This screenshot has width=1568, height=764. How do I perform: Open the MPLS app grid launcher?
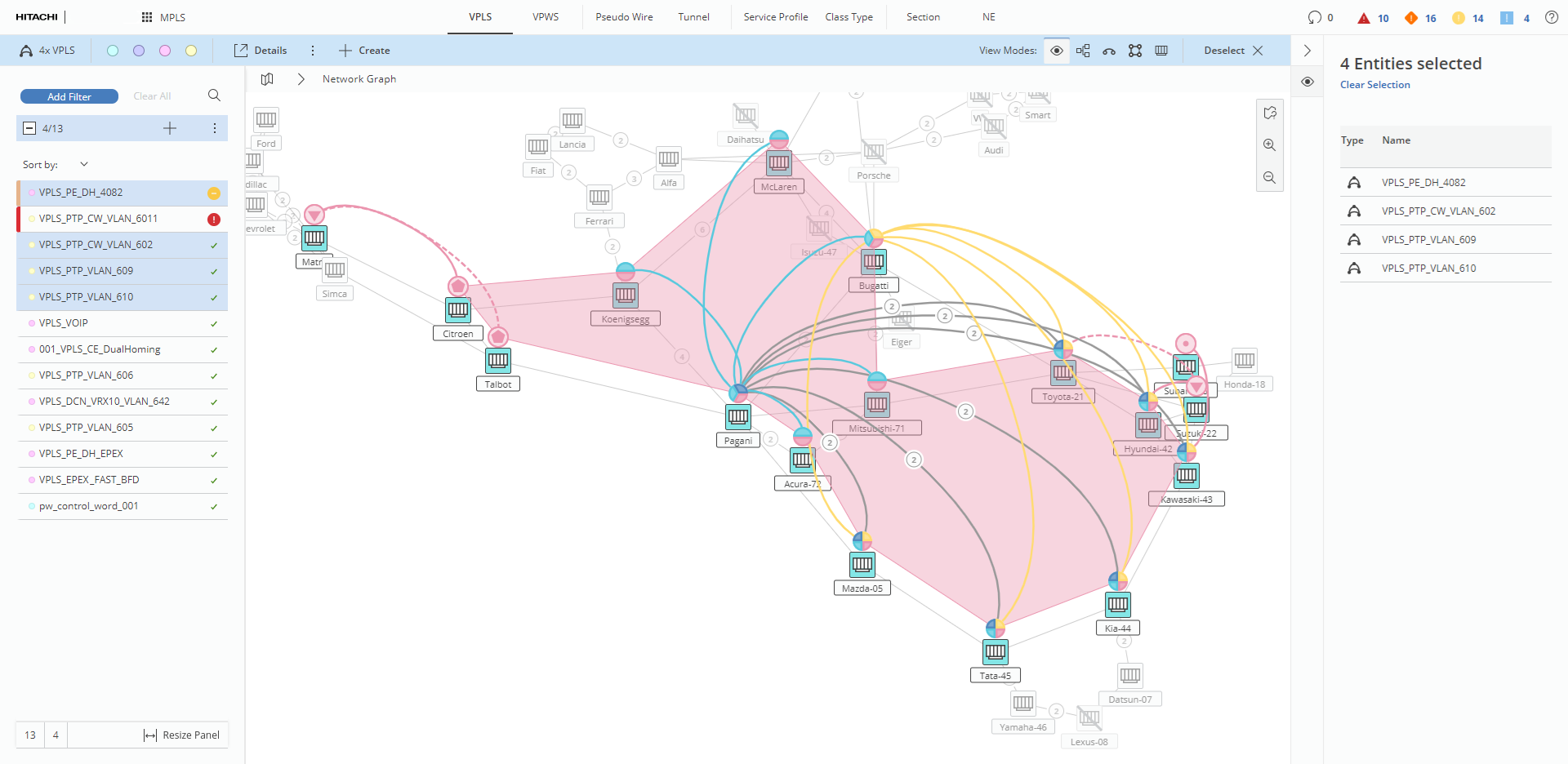pos(147,17)
